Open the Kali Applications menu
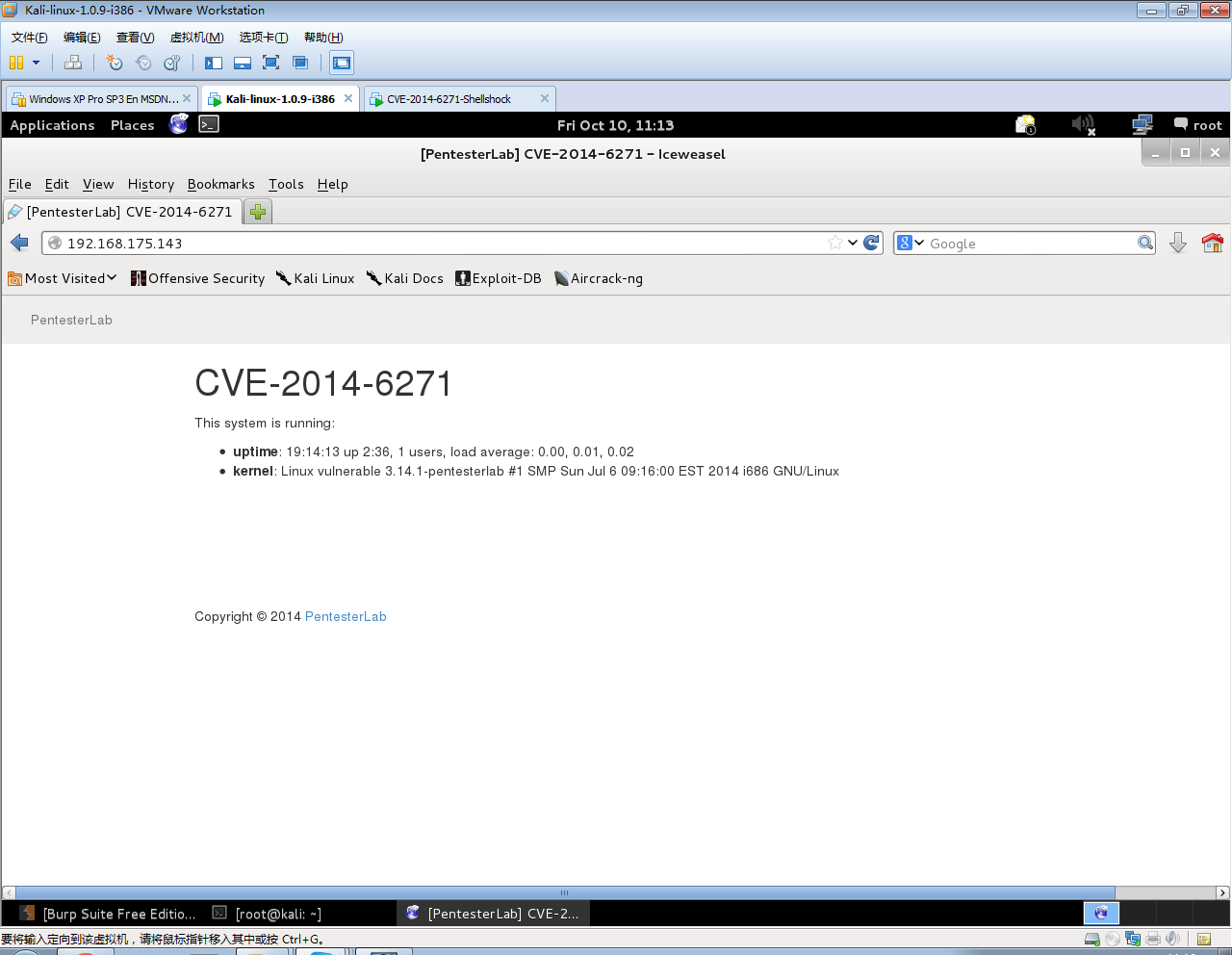The width and height of the screenshot is (1232, 955). [x=52, y=125]
